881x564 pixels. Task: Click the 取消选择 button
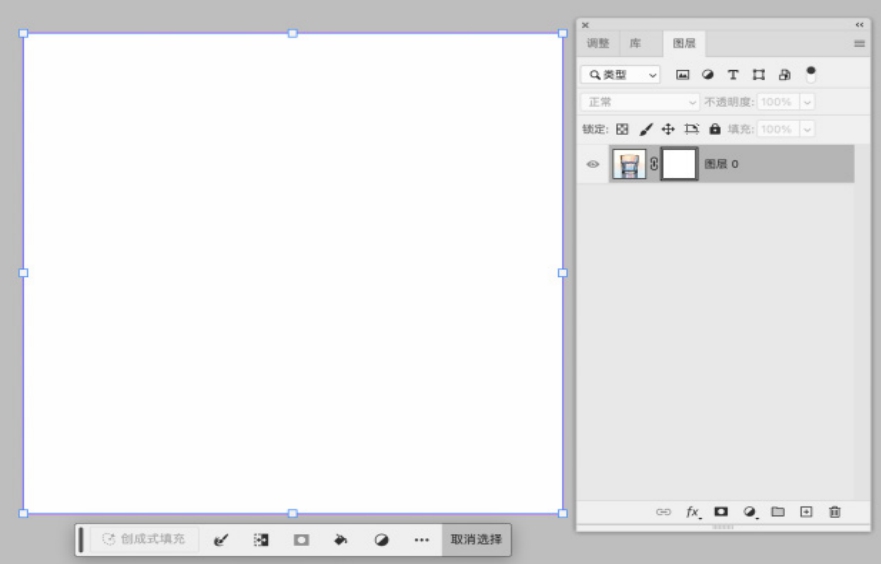(476, 539)
